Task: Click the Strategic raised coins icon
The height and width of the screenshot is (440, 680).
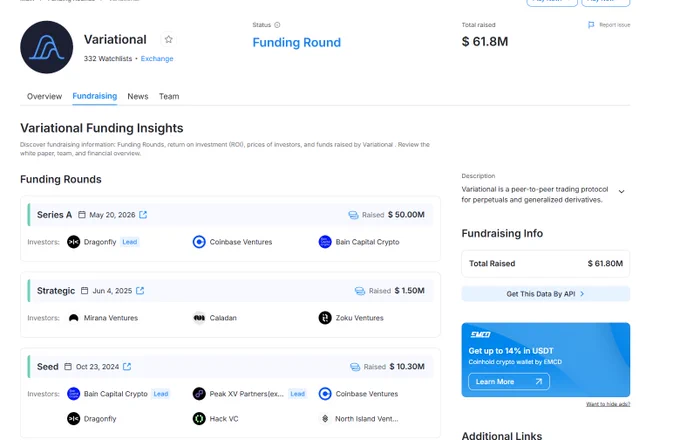Action: [360, 291]
